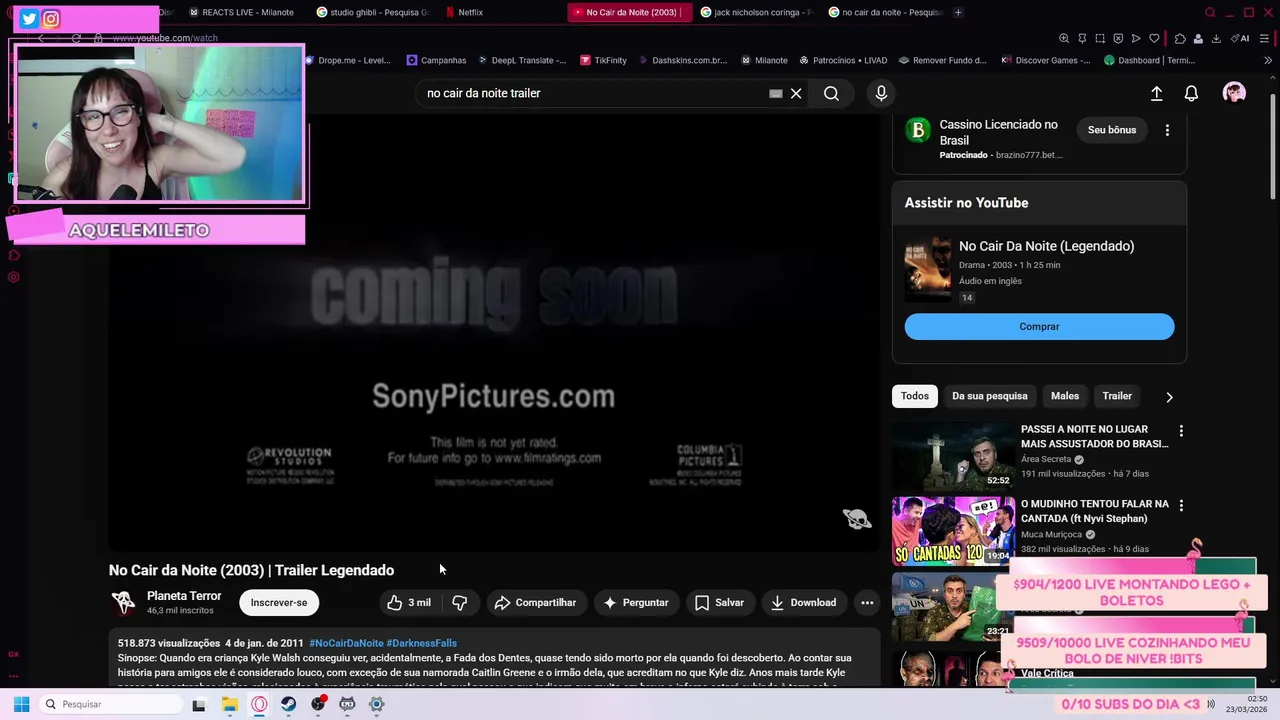Click the YouTube search magnifier button
The height and width of the screenshot is (720, 1280).
click(831, 93)
